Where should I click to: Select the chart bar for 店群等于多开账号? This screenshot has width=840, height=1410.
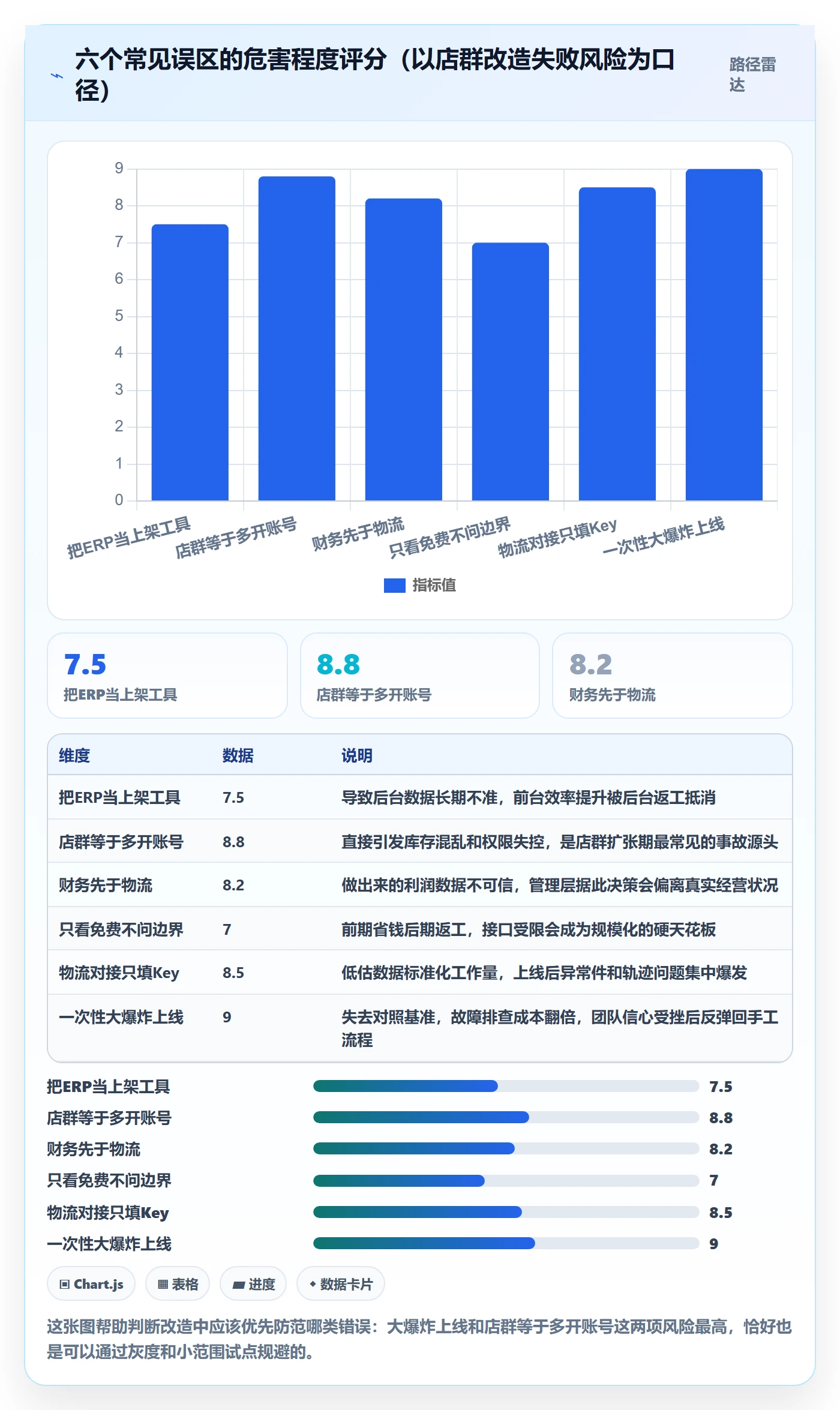pos(296,338)
